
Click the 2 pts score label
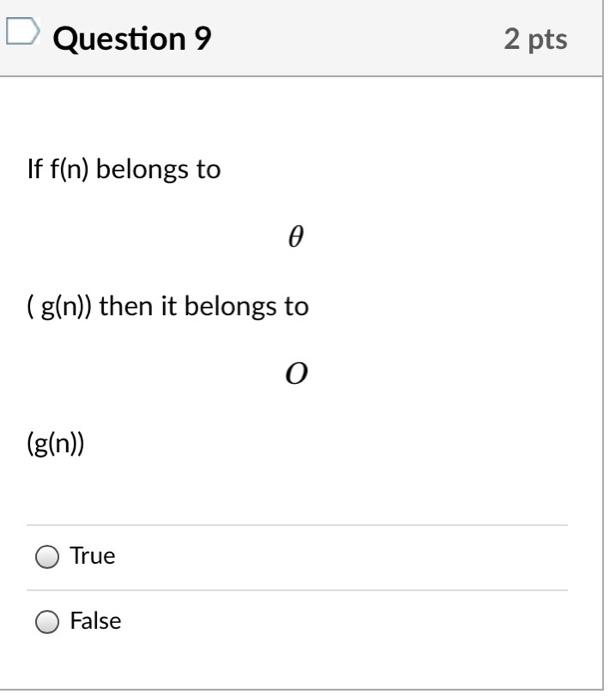coord(536,39)
